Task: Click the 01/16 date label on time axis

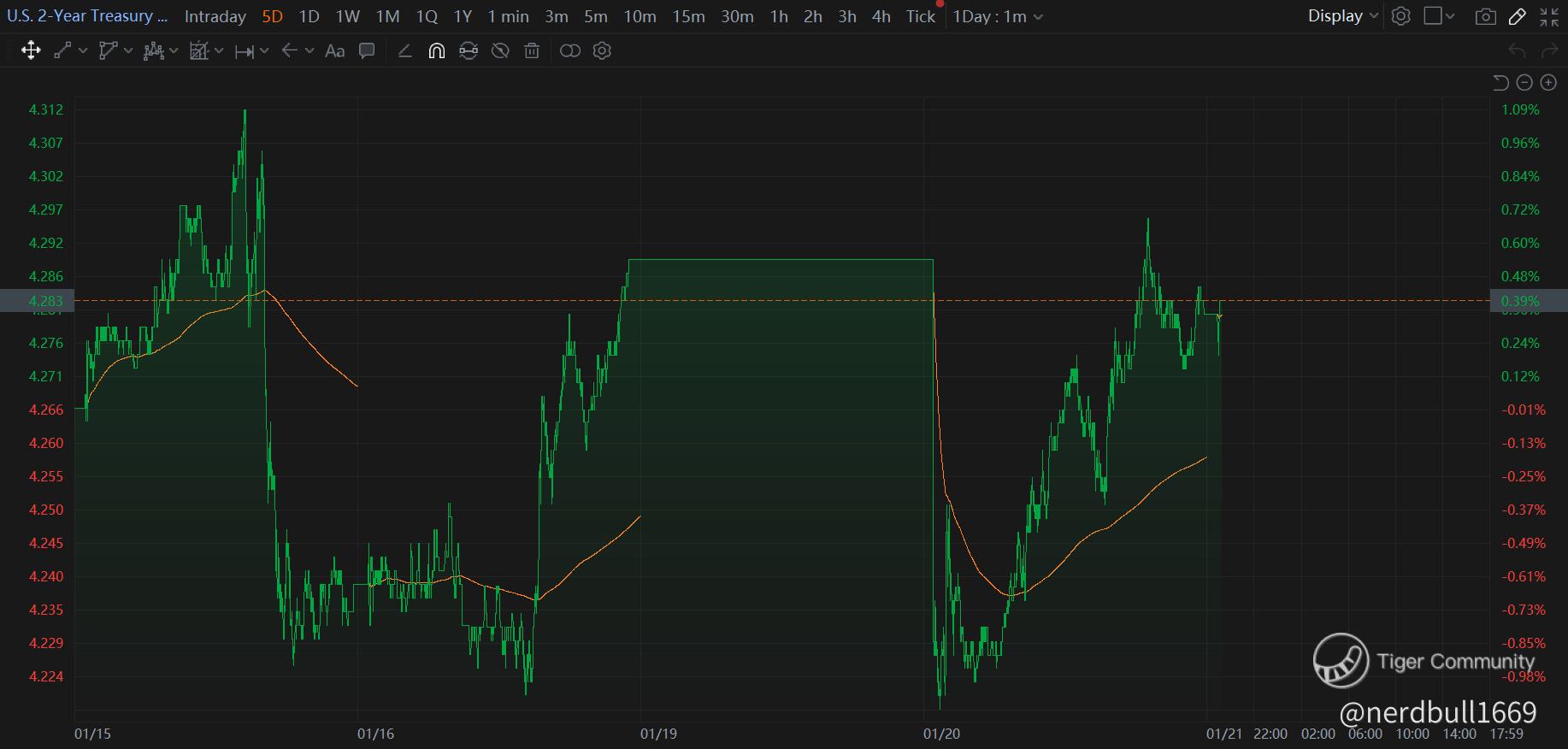Action: pos(375,734)
